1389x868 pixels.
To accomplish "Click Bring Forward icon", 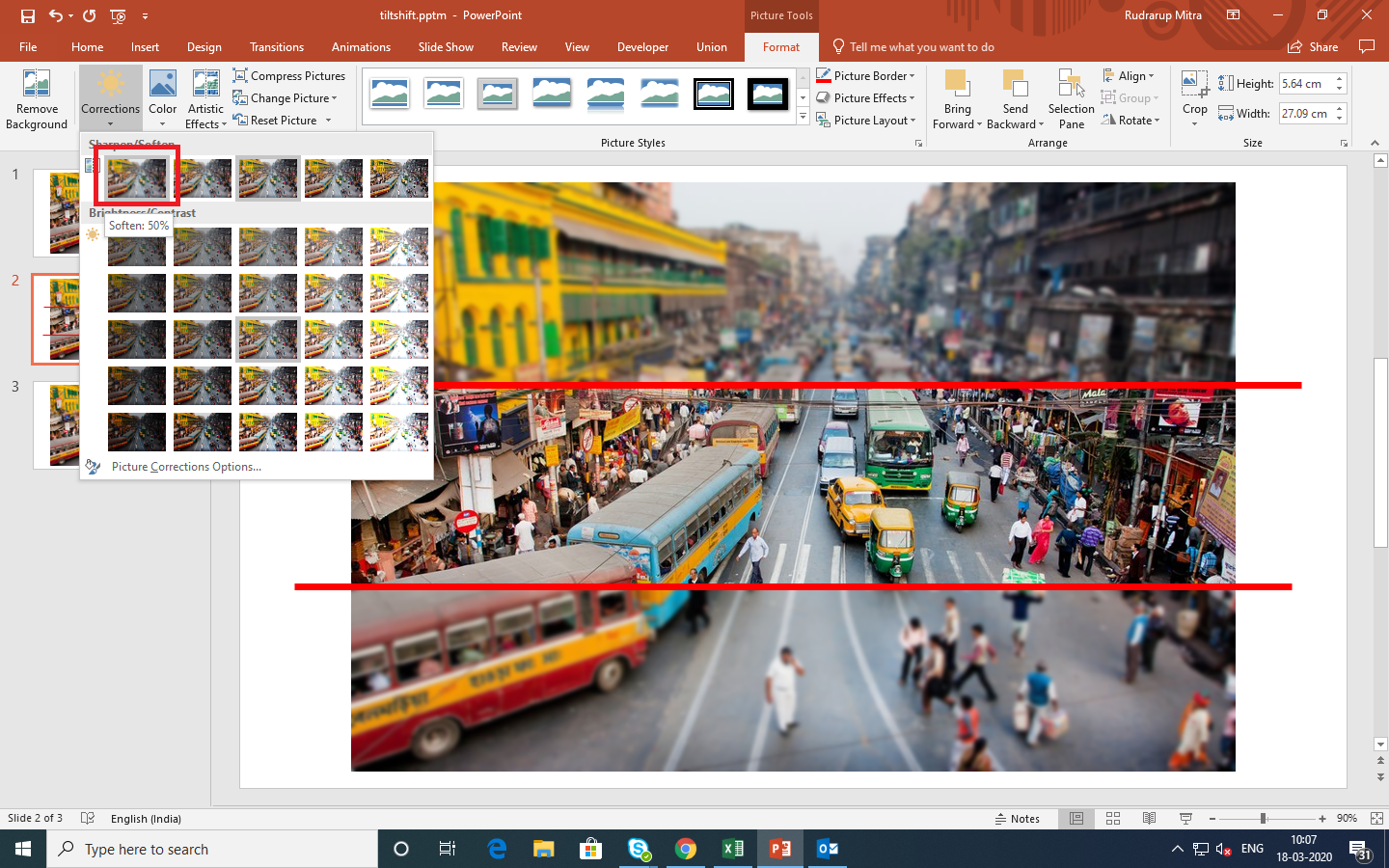I will [x=957, y=99].
